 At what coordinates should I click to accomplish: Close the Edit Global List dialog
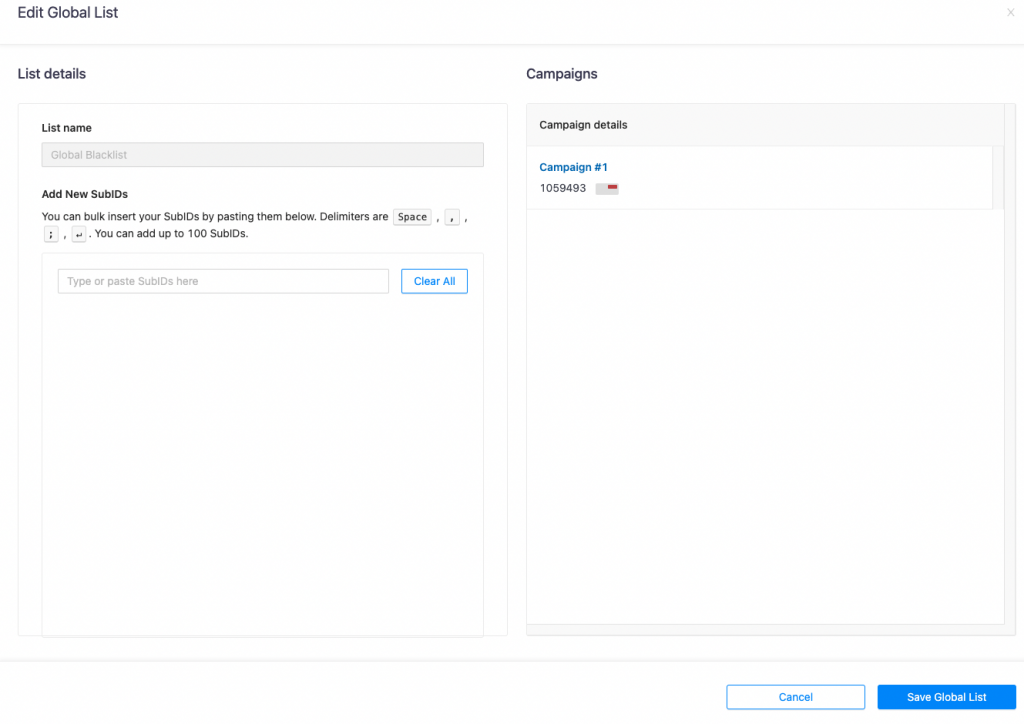pos(1010,13)
